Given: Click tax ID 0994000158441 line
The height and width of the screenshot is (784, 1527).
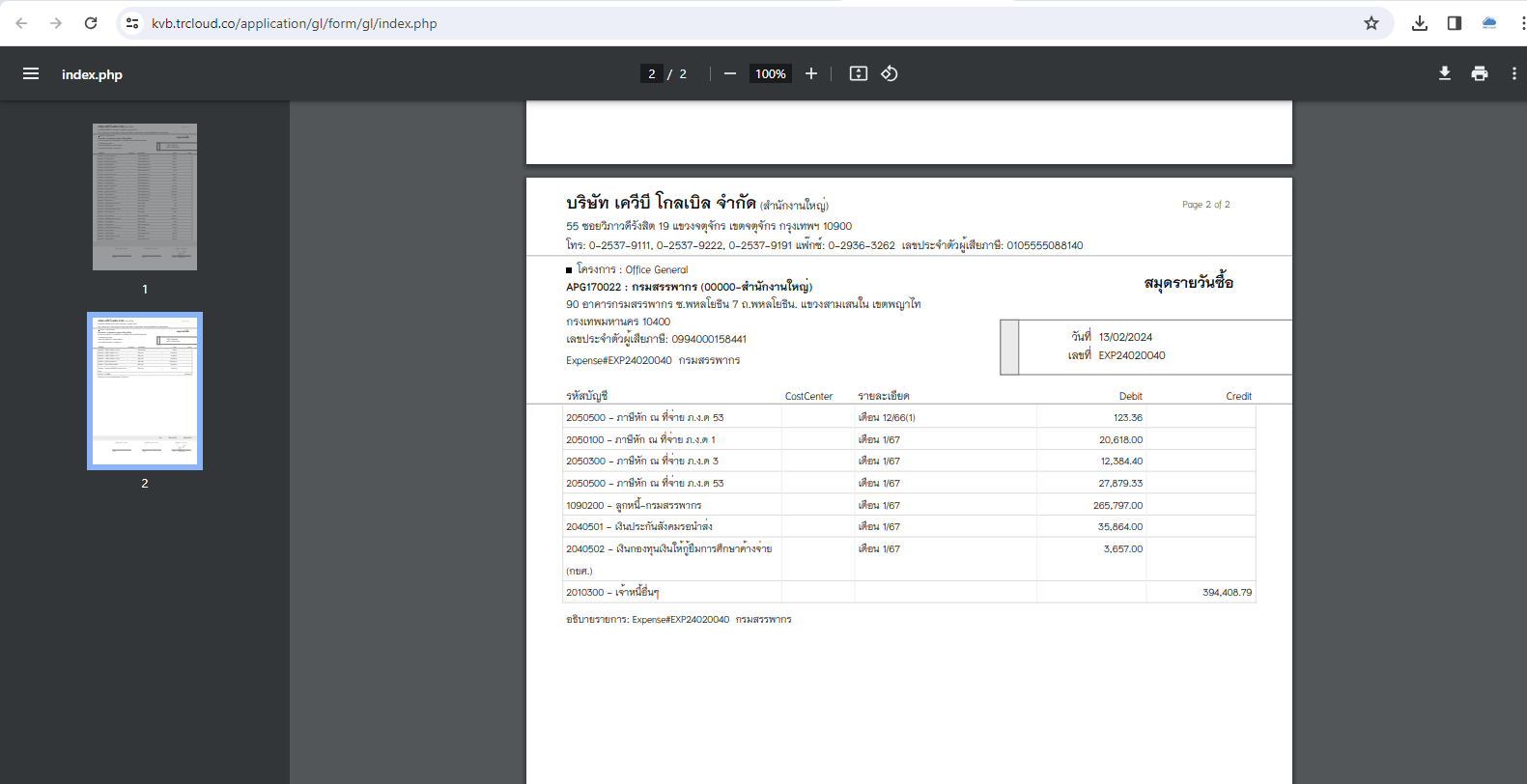Looking at the screenshot, I should point(656,339).
